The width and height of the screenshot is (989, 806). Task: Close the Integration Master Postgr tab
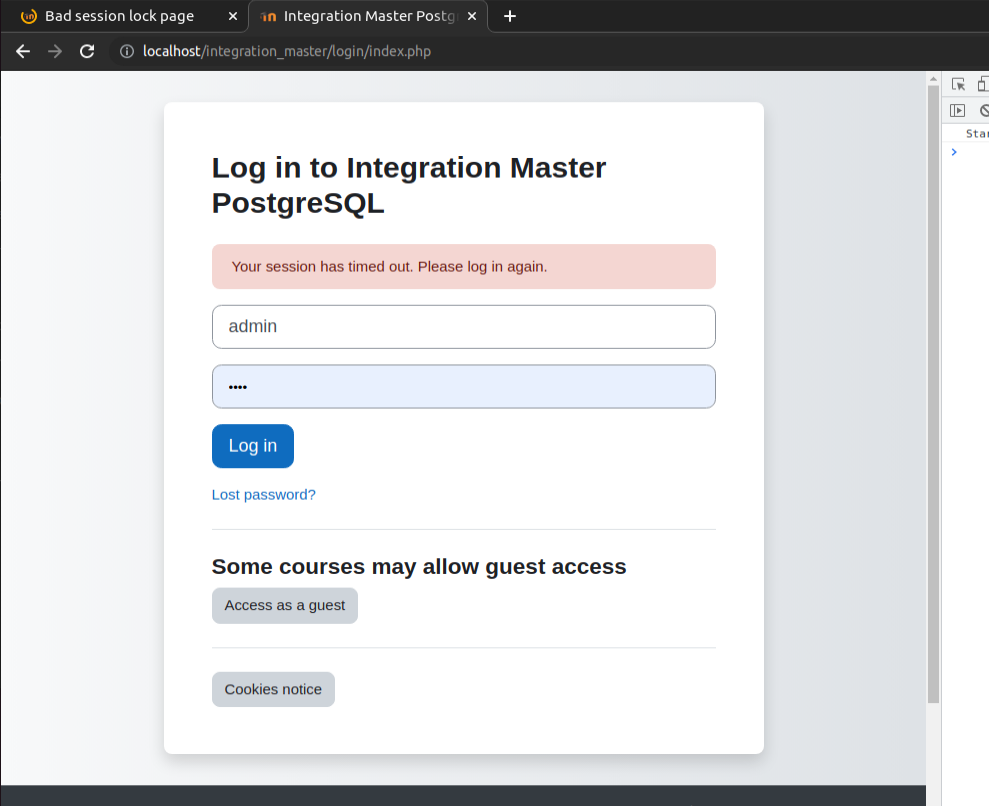(x=472, y=16)
